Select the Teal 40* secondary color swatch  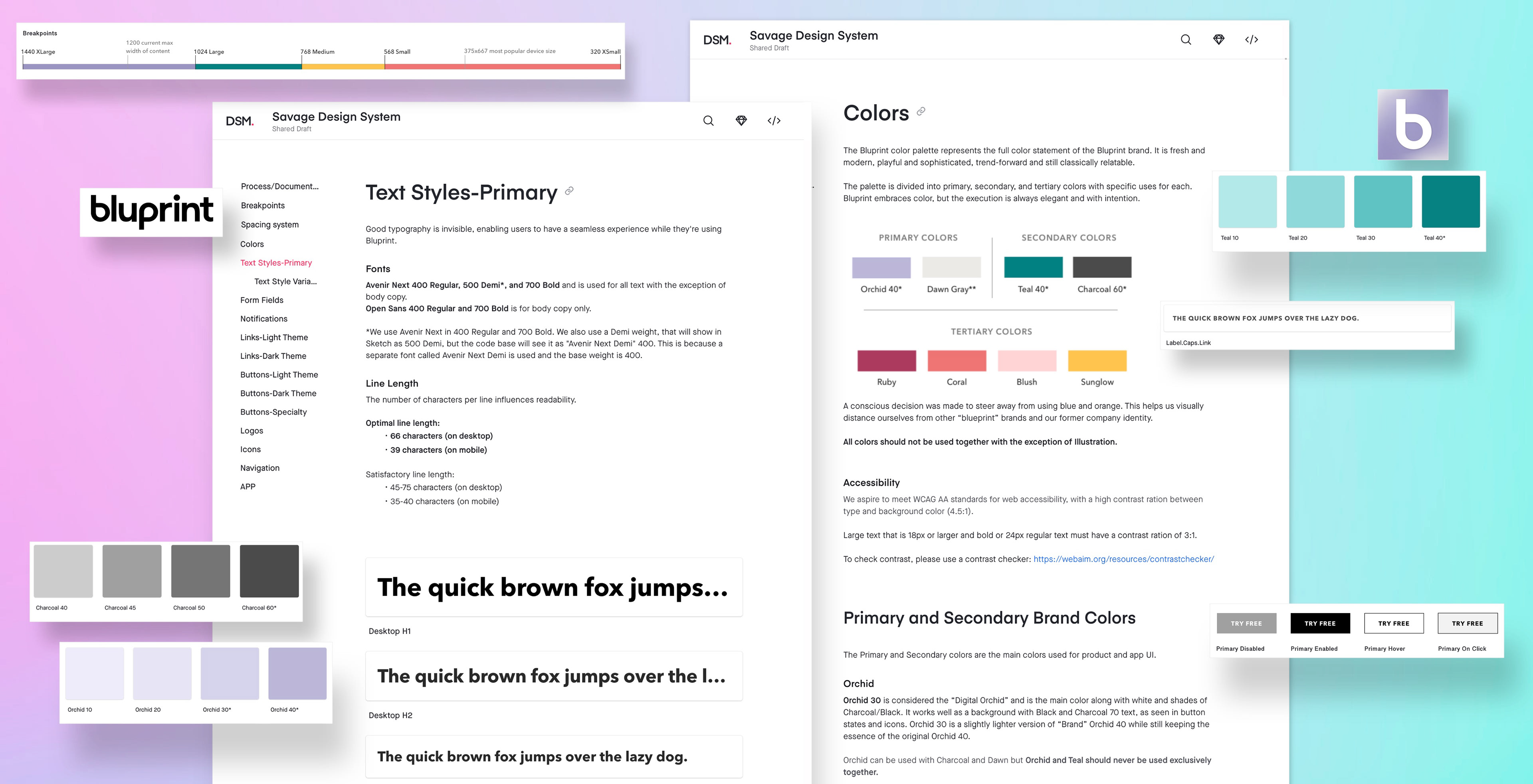pos(1033,268)
